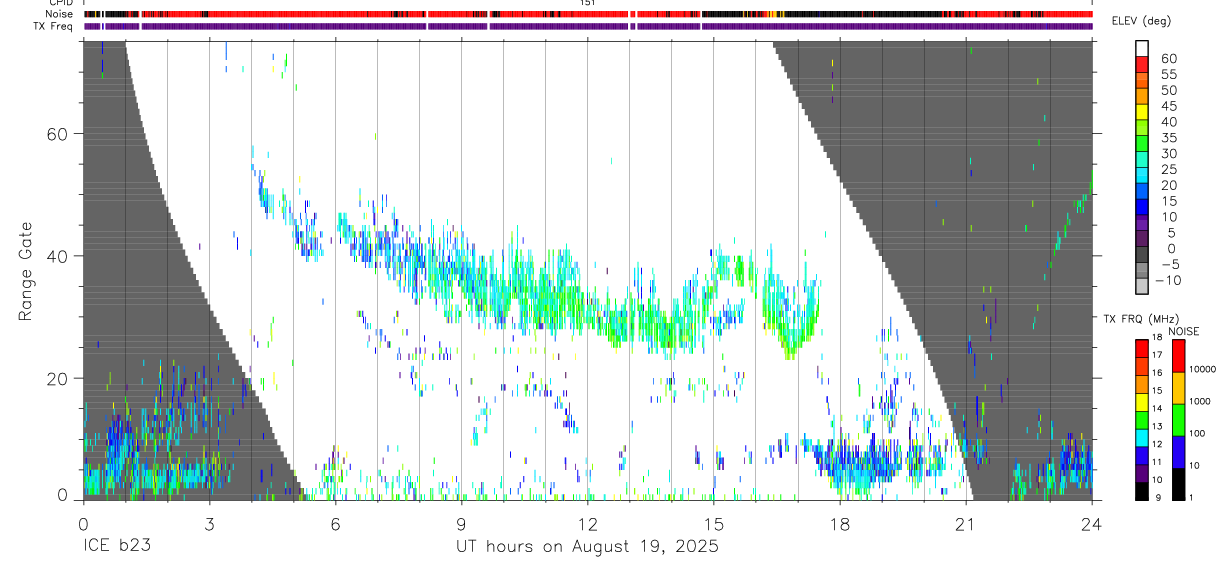Click the UT hours tick label 3

[209, 523]
